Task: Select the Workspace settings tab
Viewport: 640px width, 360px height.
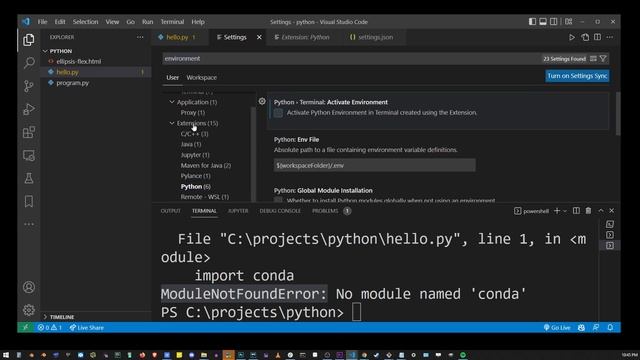Action: pyautogui.click(x=202, y=78)
